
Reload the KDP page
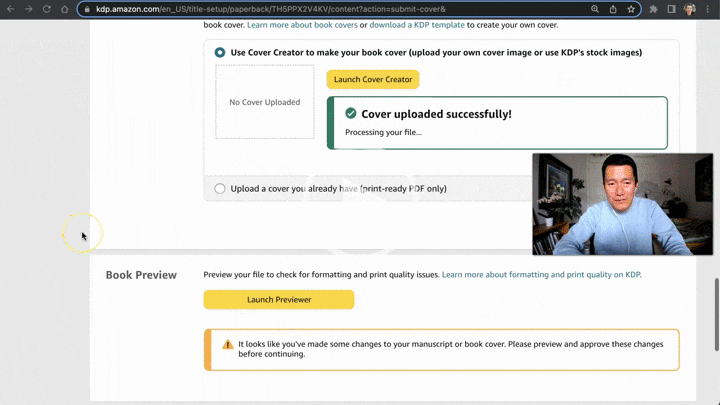[46, 9]
